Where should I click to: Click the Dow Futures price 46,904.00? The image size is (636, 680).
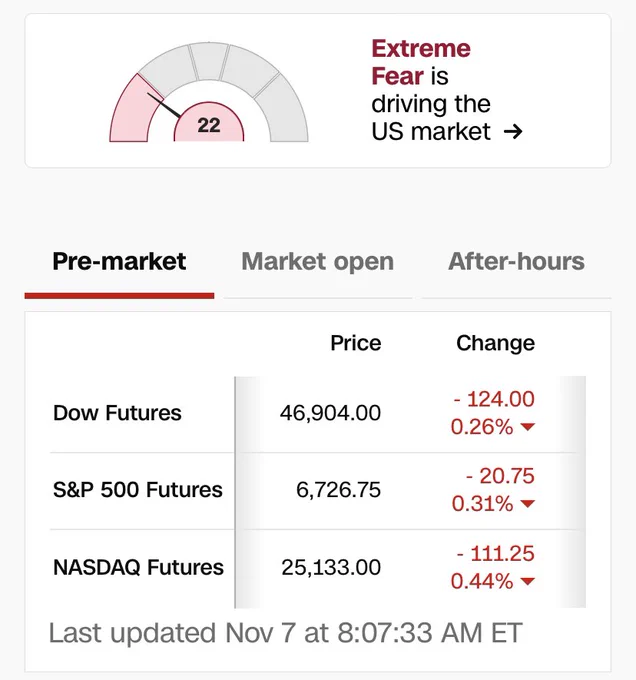330,413
